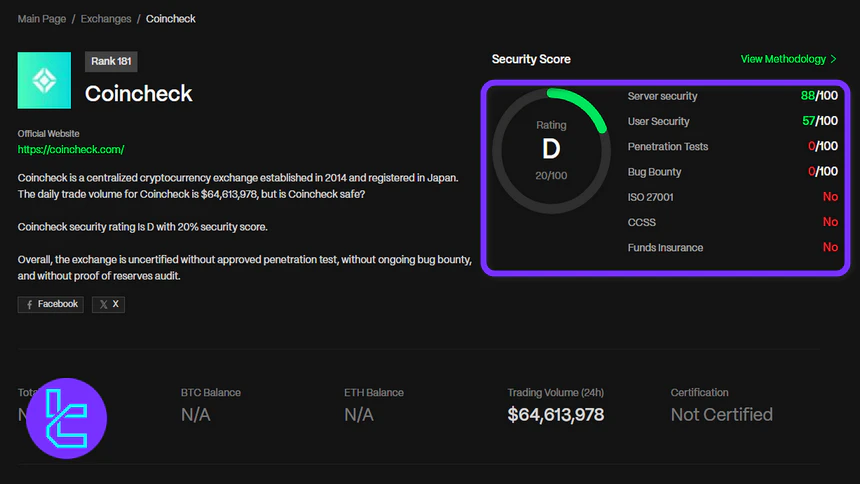Share via the Facebook button

click(x=50, y=304)
